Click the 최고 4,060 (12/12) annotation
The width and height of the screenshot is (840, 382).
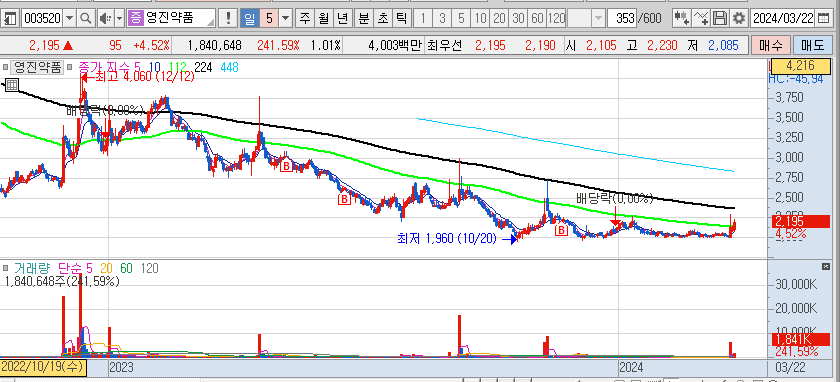pyautogui.click(x=144, y=77)
